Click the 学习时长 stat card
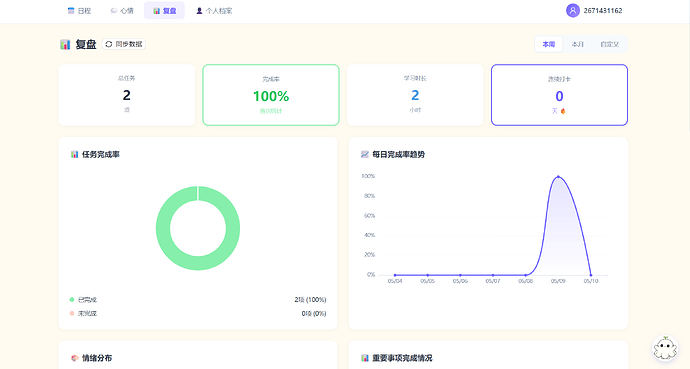Viewport: 690px width, 369px height. 415,95
